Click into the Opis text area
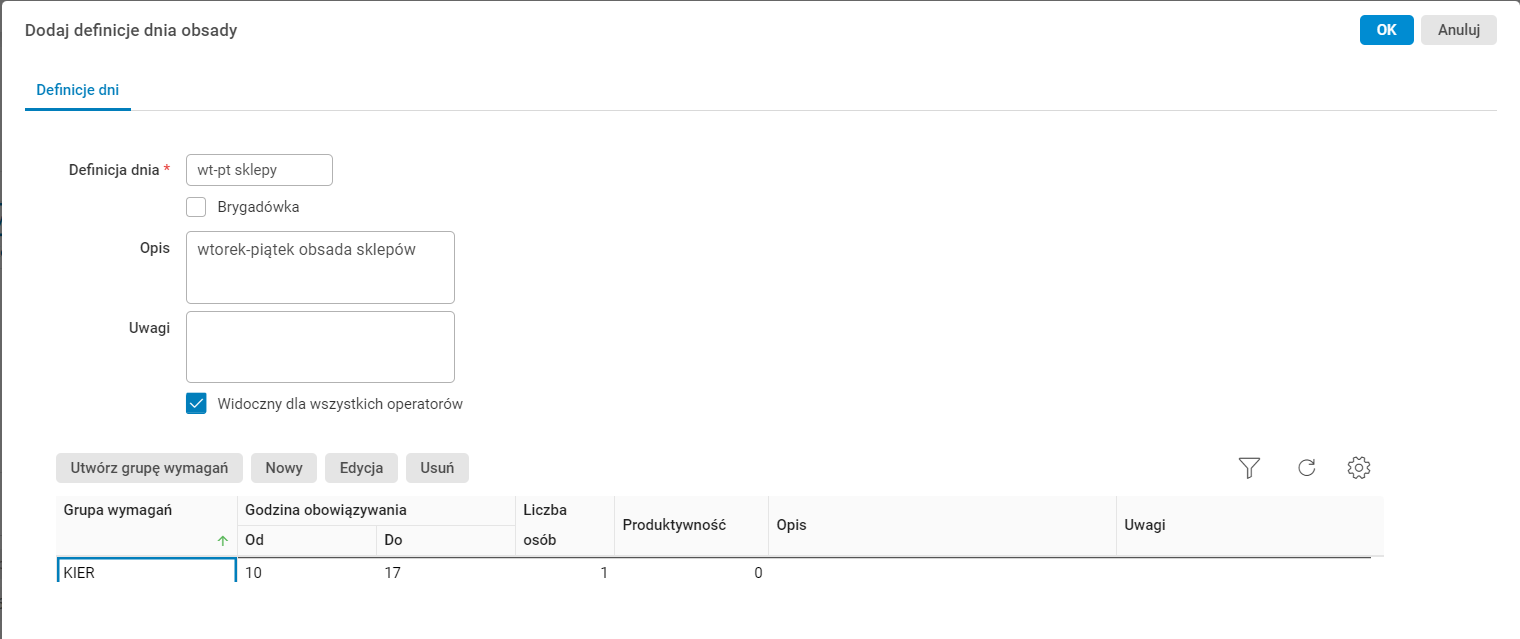The image size is (1520, 639). (320, 267)
